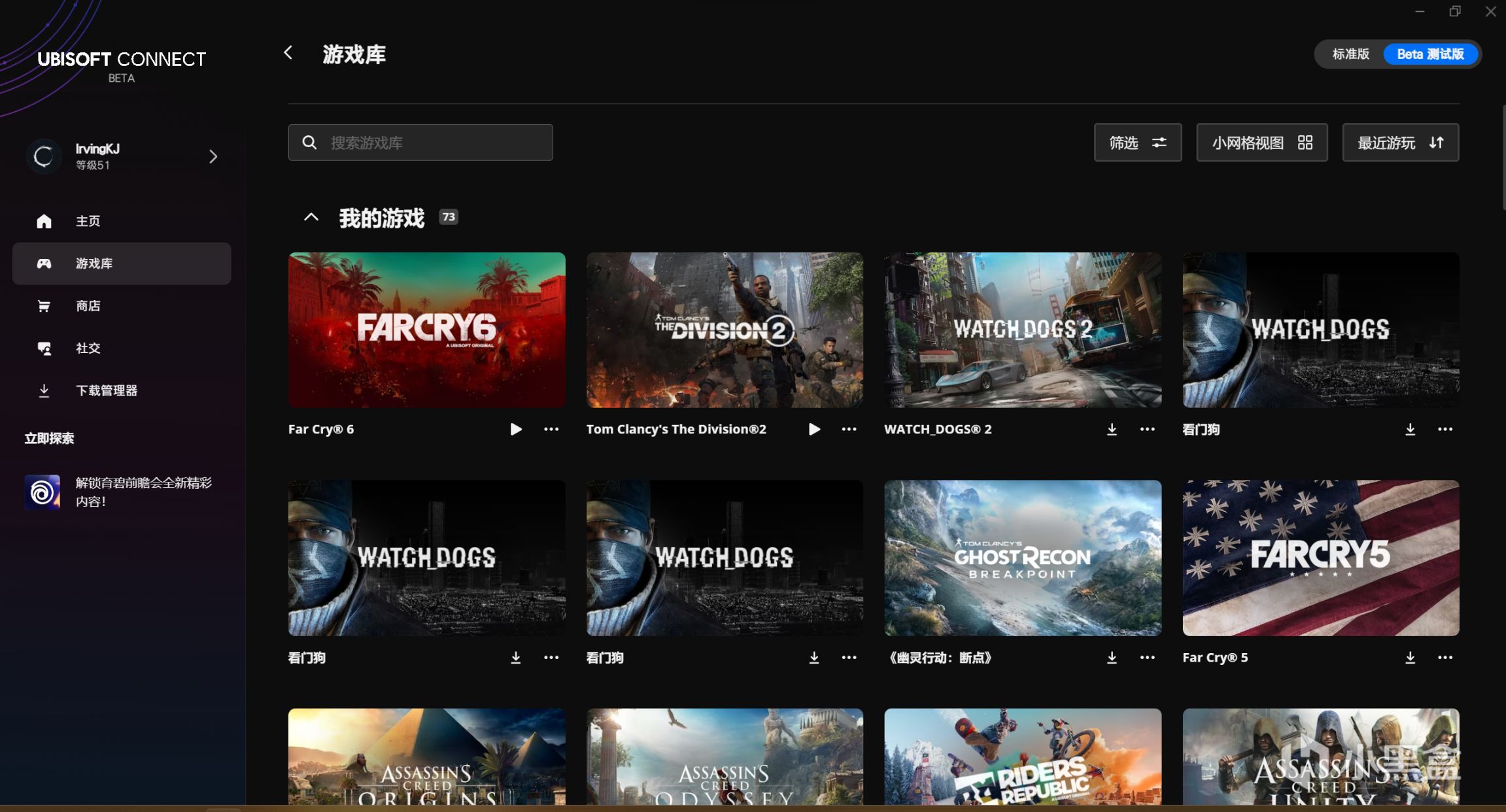This screenshot has height=812, width=1506.
Task: Go to the 商店 store section
Action: (x=88, y=306)
